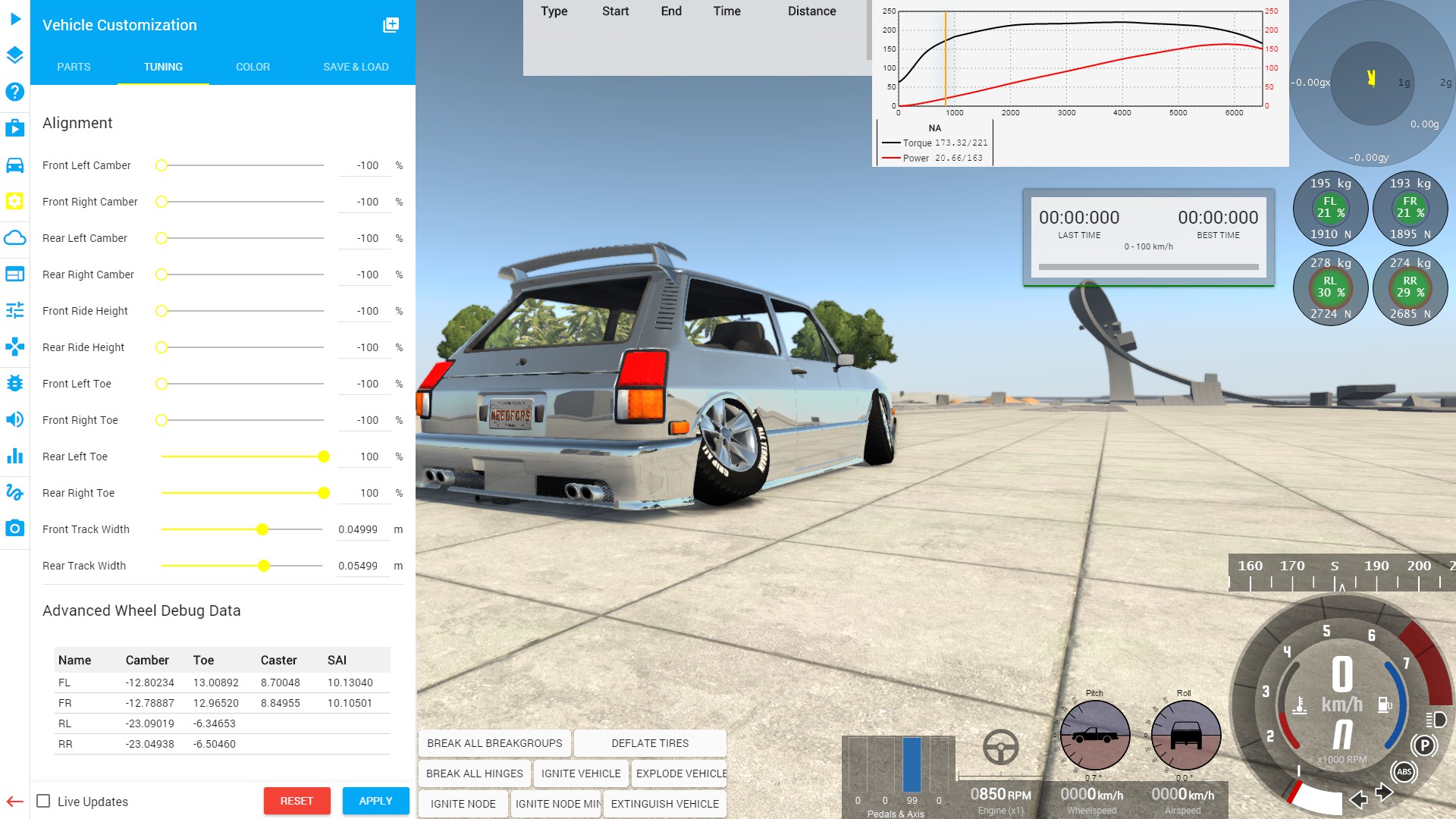
Task: Click the pop-out window icon in header
Action: [391, 25]
